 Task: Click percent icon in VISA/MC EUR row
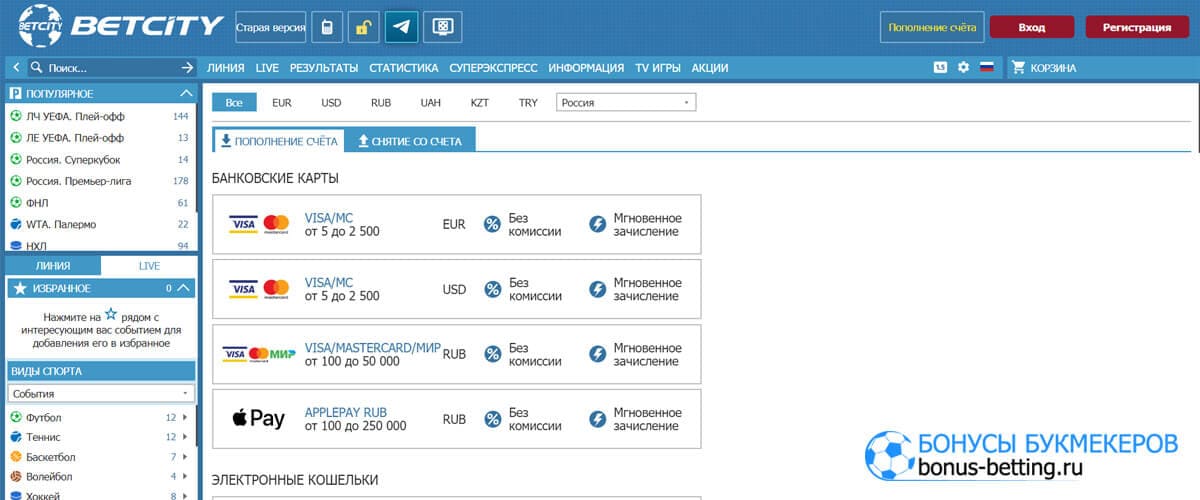492,225
